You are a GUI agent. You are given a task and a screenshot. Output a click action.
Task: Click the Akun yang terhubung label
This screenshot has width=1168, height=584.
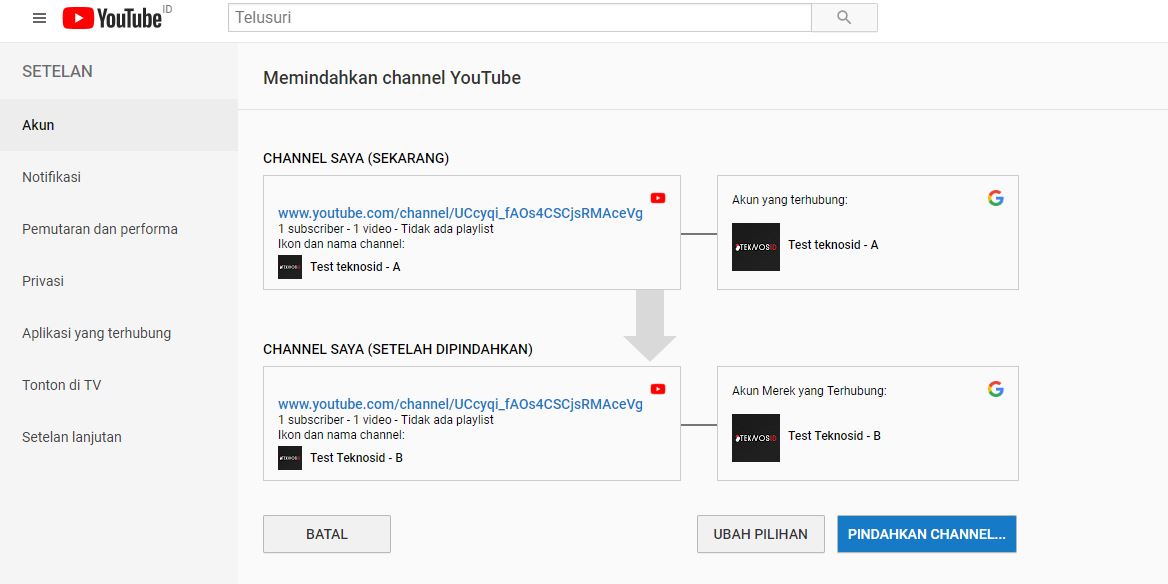pos(790,200)
